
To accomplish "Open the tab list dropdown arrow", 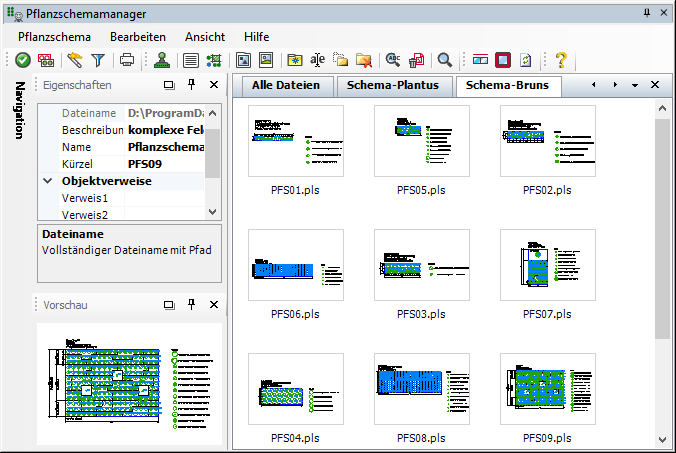I will pos(635,86).
